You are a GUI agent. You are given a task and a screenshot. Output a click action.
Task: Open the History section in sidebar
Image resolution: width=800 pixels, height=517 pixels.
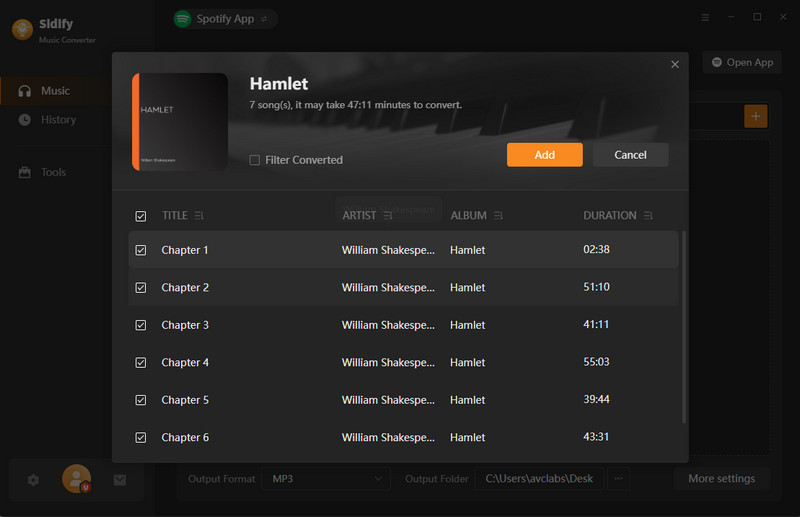tap(55, 119)
